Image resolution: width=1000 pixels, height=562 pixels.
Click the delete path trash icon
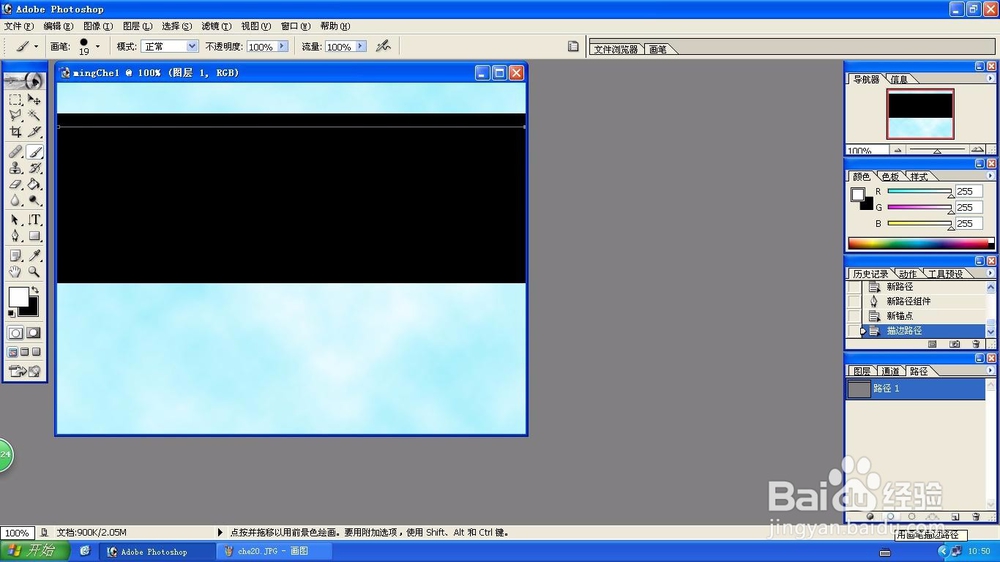coord(976,517)
